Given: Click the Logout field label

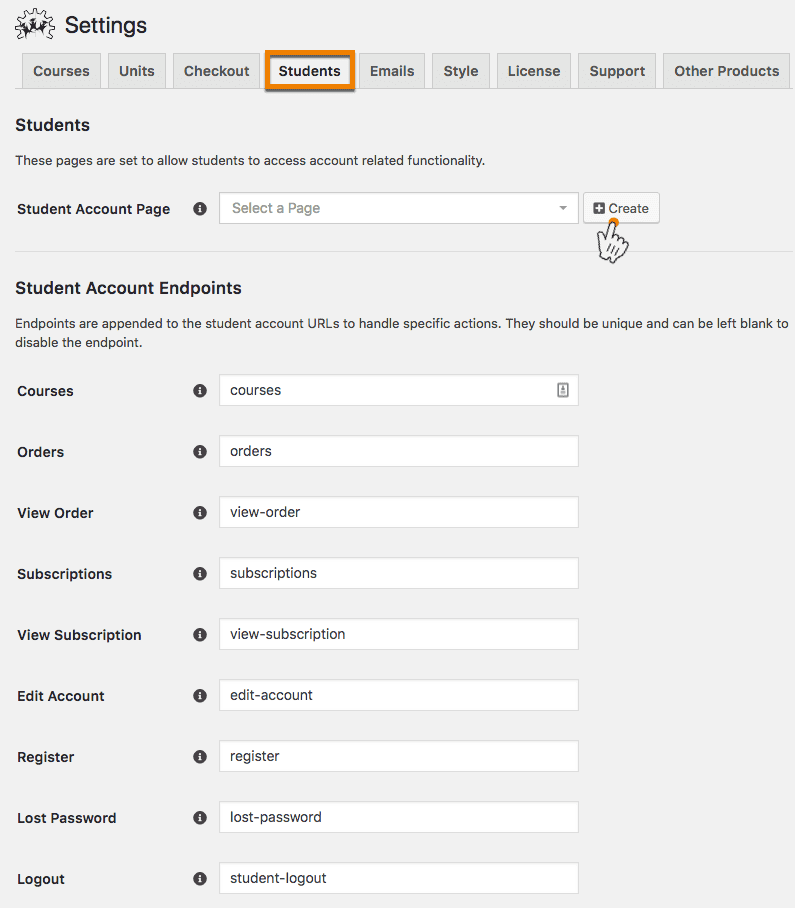Looking at the screenshot, I should [x=41, y=879].
